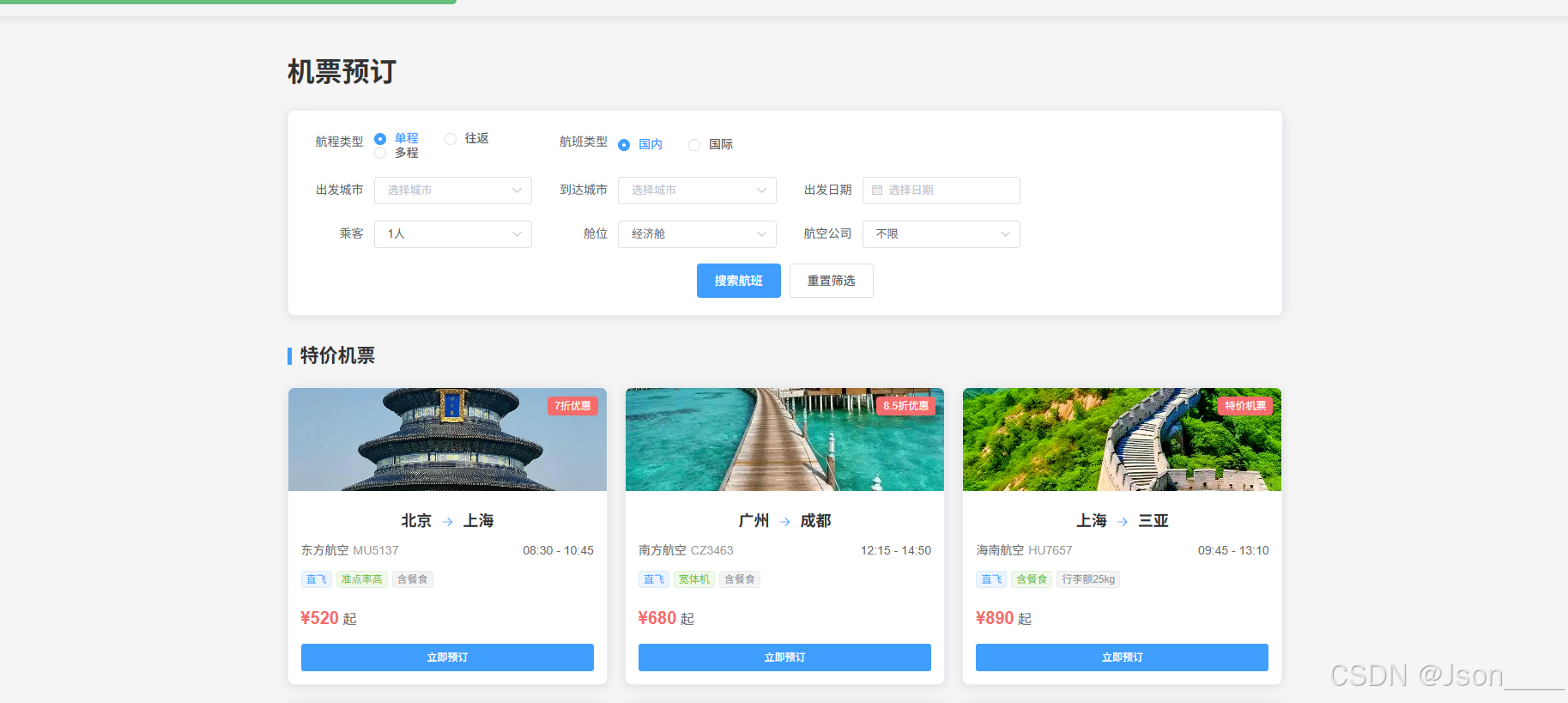
Task: Click the 机票预订 page heading
Action: tap(342, 72)
